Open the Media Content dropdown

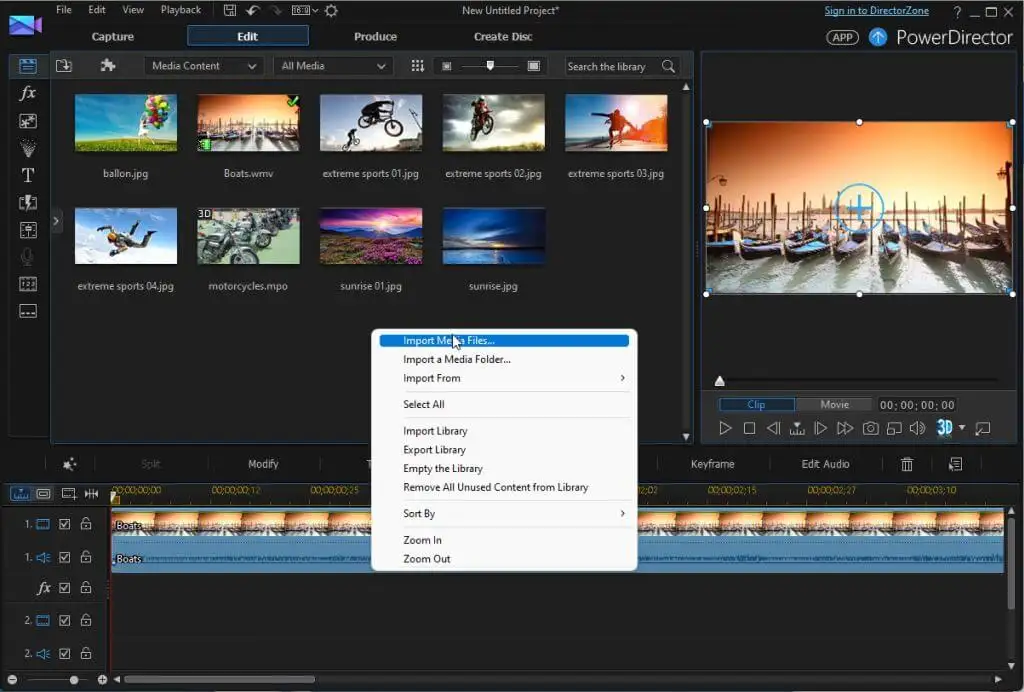point(204,66)
